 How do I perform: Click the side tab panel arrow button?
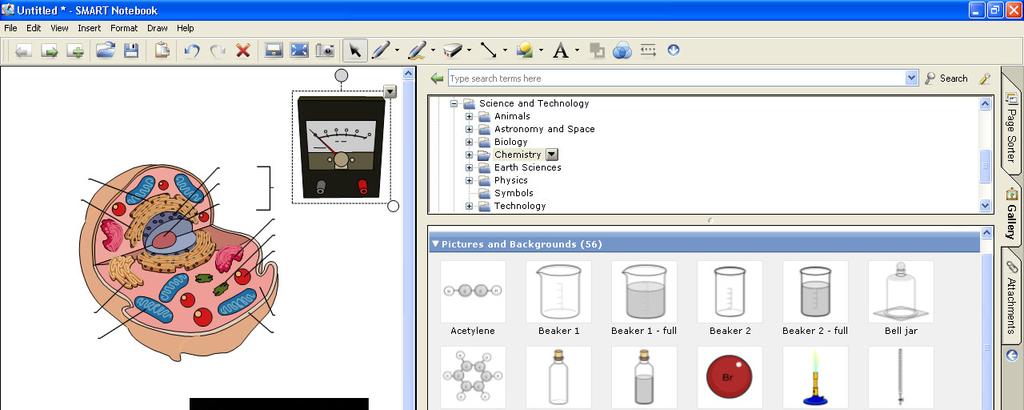[1012, 355]
